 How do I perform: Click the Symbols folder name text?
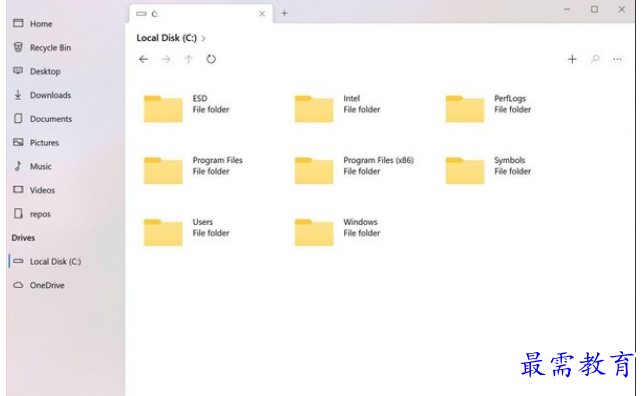[509, 160]
